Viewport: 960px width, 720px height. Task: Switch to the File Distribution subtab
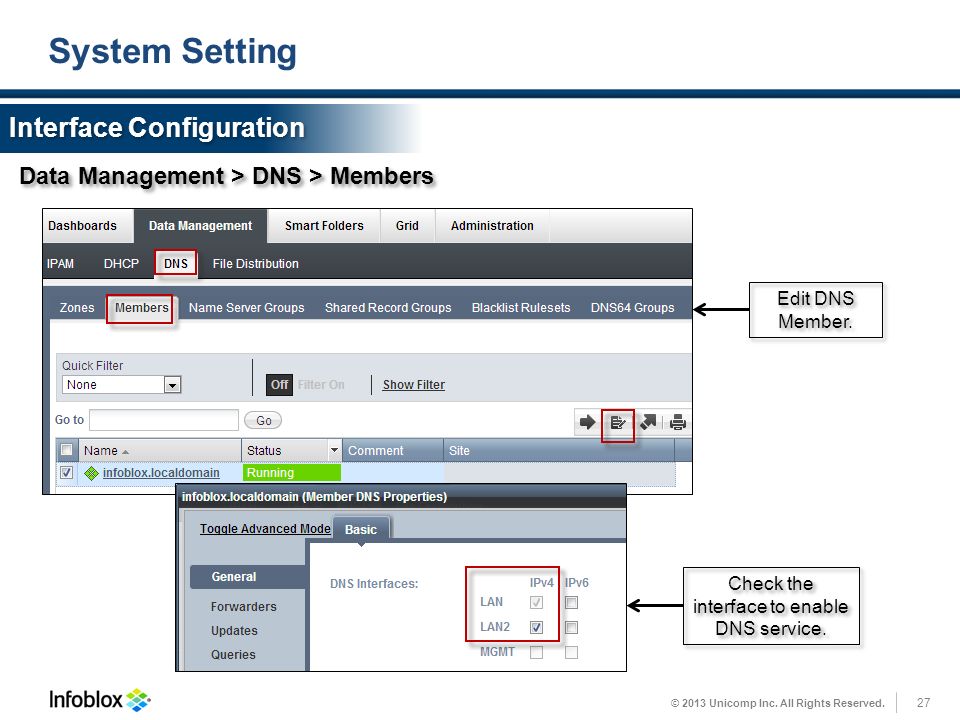click(x=255, y=264)
